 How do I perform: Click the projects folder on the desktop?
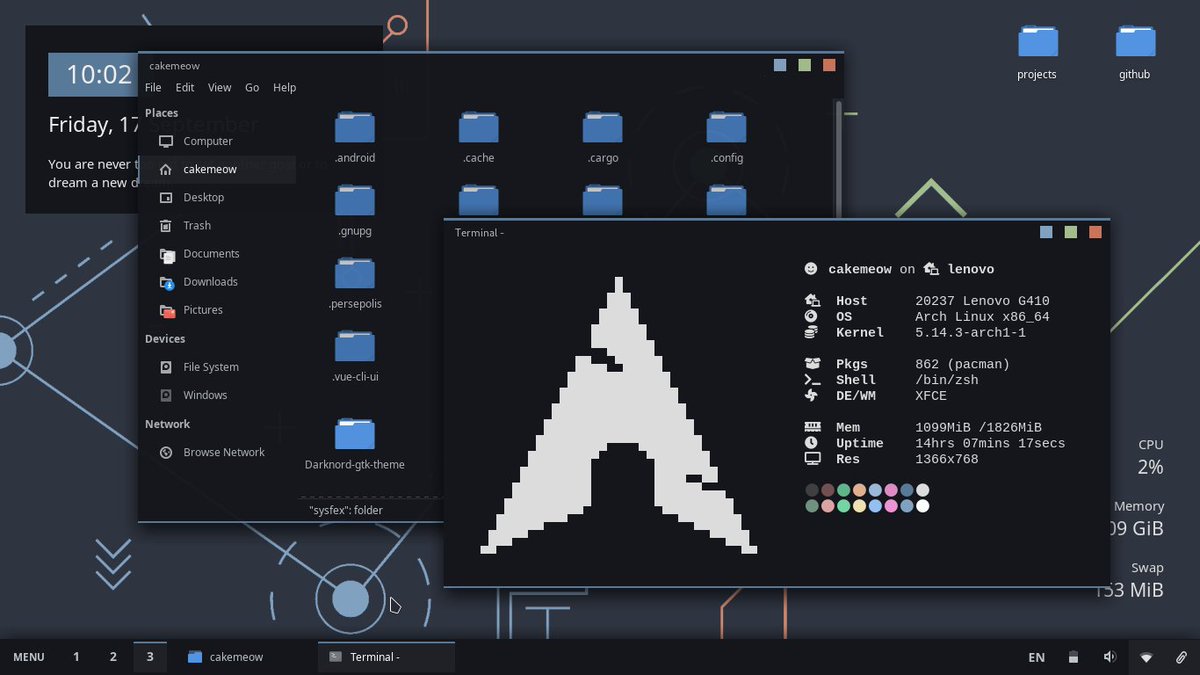coord(1037,41)
